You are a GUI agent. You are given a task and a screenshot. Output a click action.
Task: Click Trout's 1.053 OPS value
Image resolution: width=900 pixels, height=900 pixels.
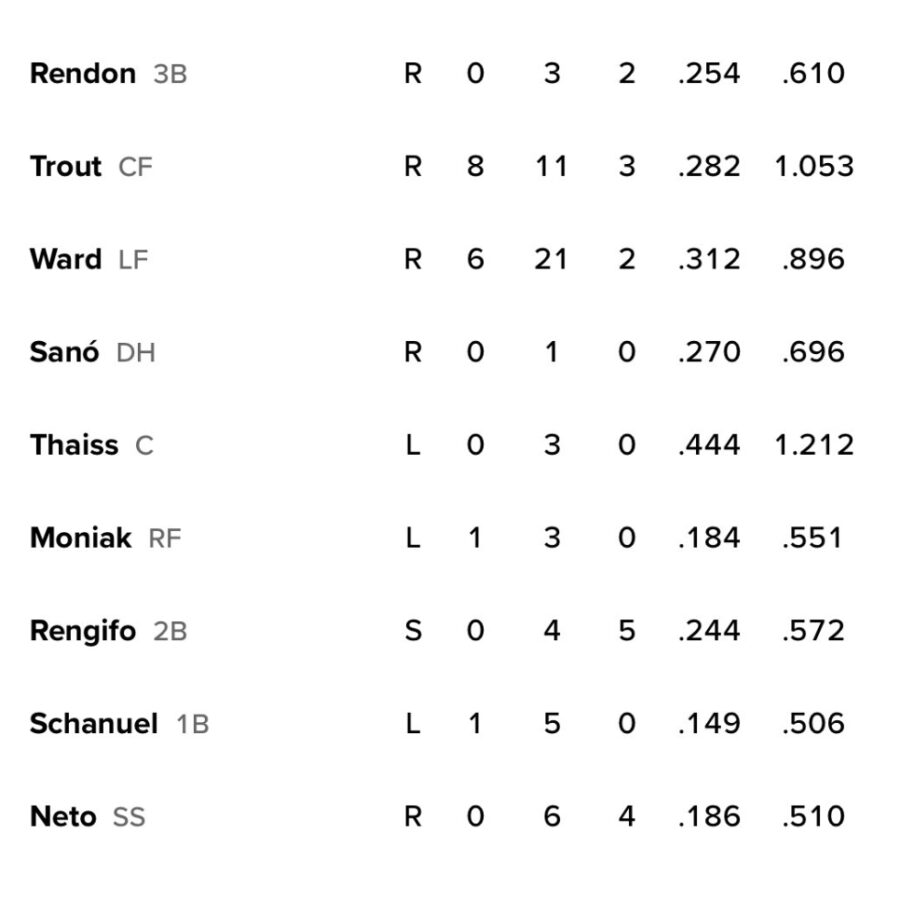(814, 166)
